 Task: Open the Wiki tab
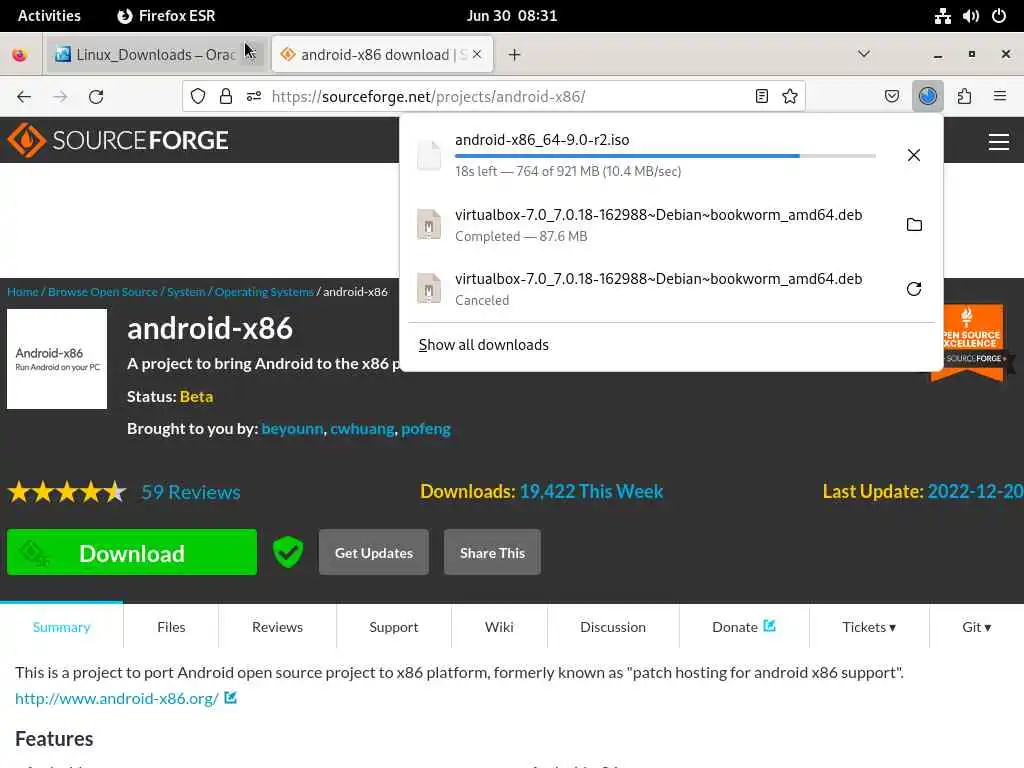click(x=500, y=627)
